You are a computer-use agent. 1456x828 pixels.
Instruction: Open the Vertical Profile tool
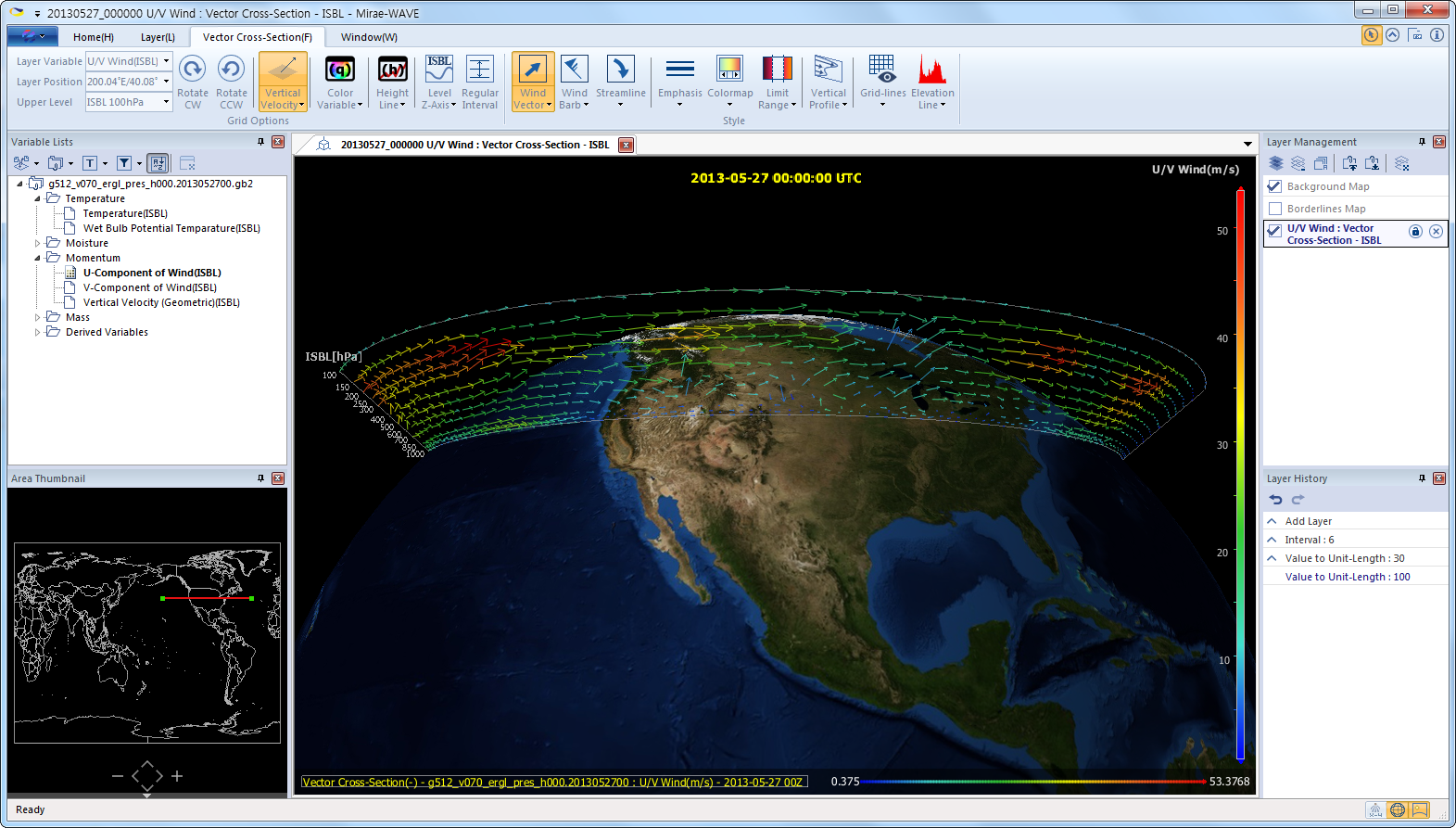click(x=829, y=83)
